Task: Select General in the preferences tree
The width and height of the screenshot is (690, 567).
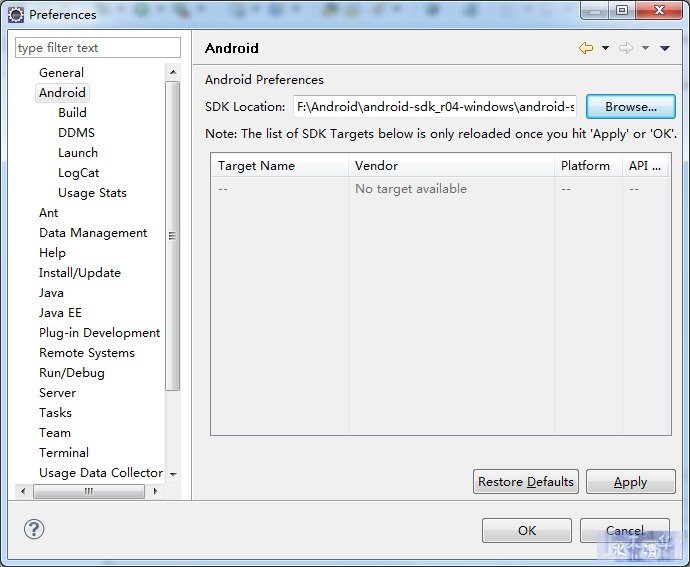Action: pos(61,73)
